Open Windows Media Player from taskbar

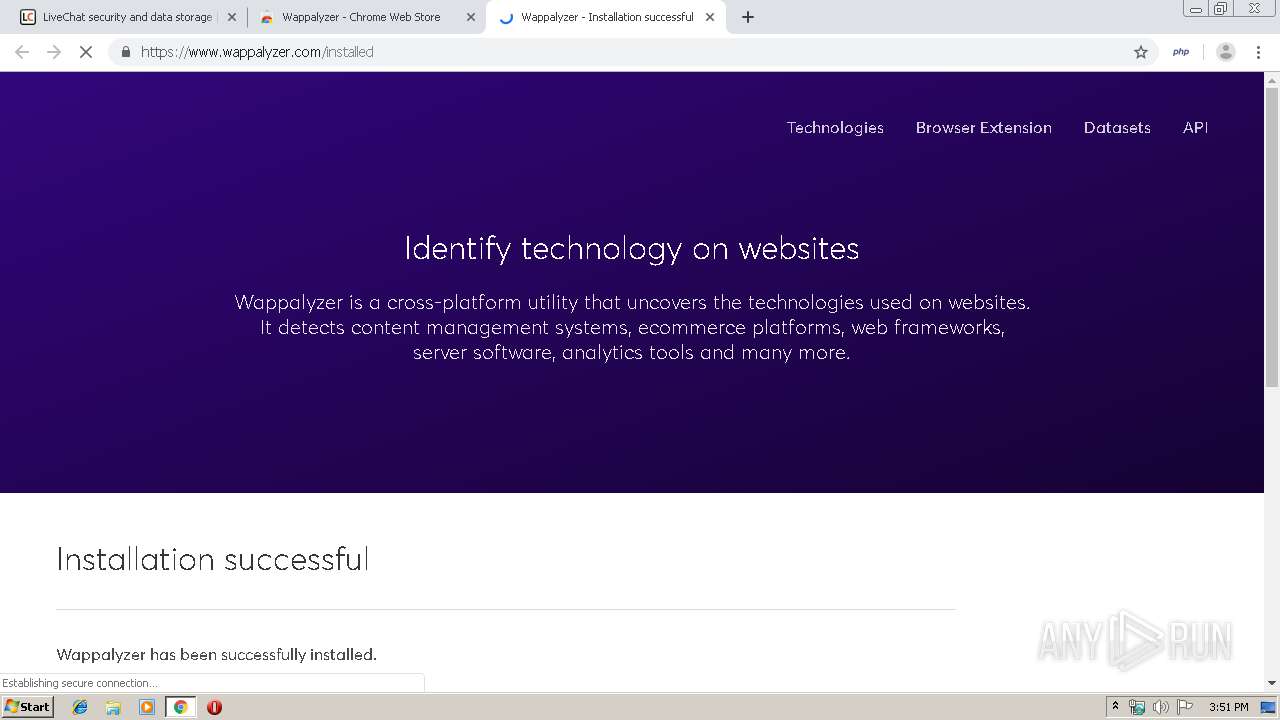tap(147, 707)
